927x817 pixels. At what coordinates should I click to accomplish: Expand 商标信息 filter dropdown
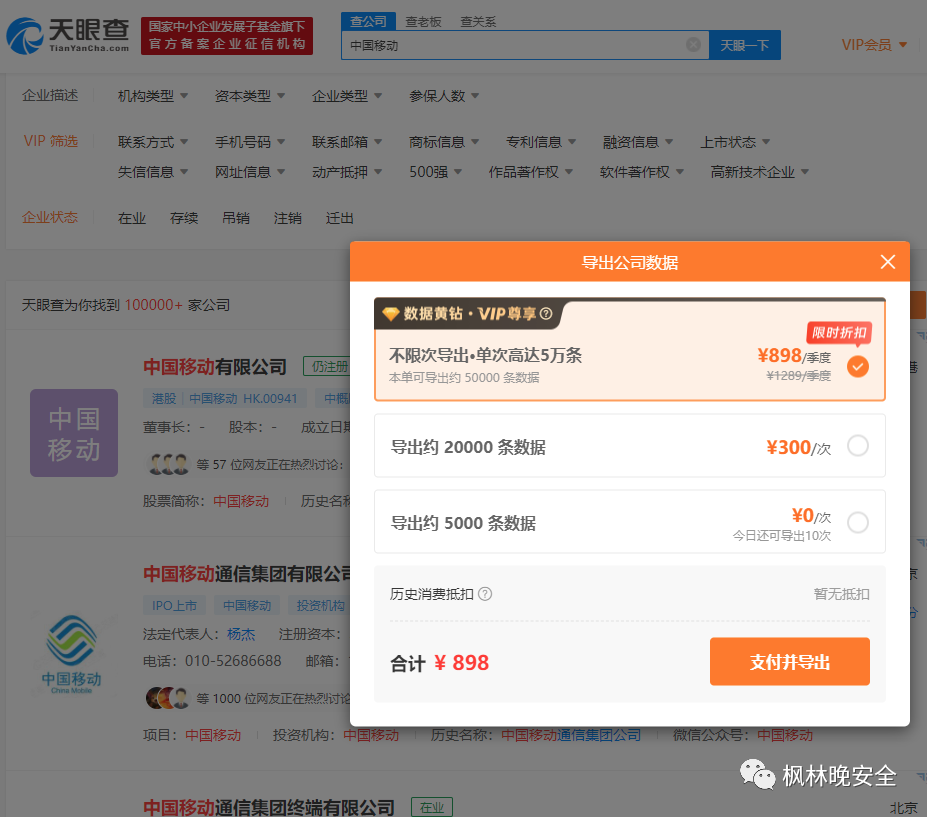(444, 142)
